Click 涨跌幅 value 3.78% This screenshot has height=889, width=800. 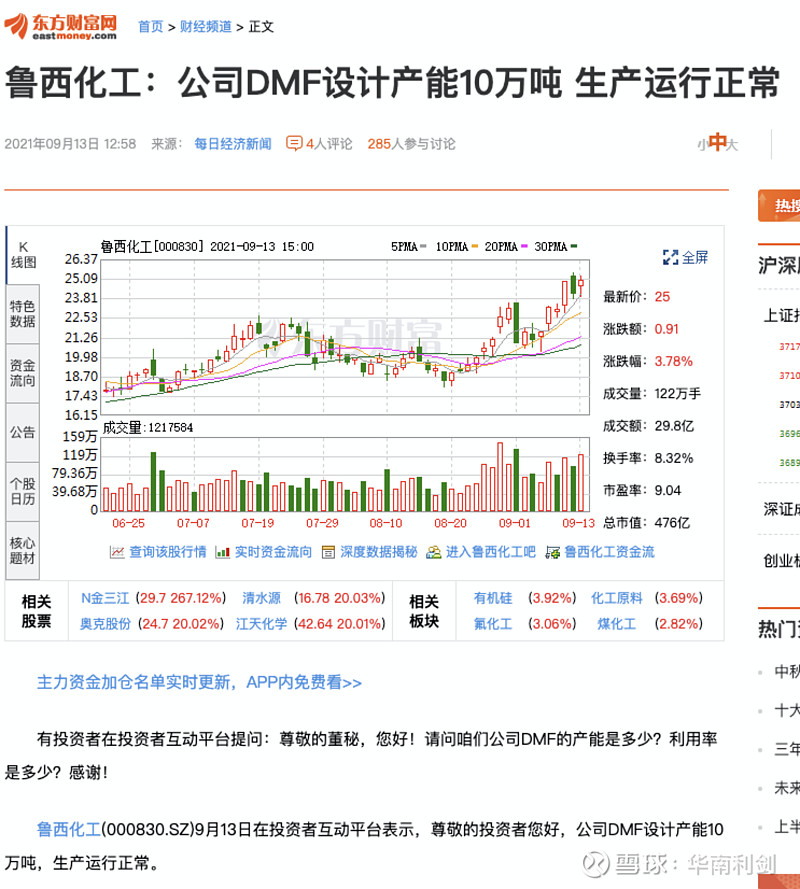(x=674, y=361)
